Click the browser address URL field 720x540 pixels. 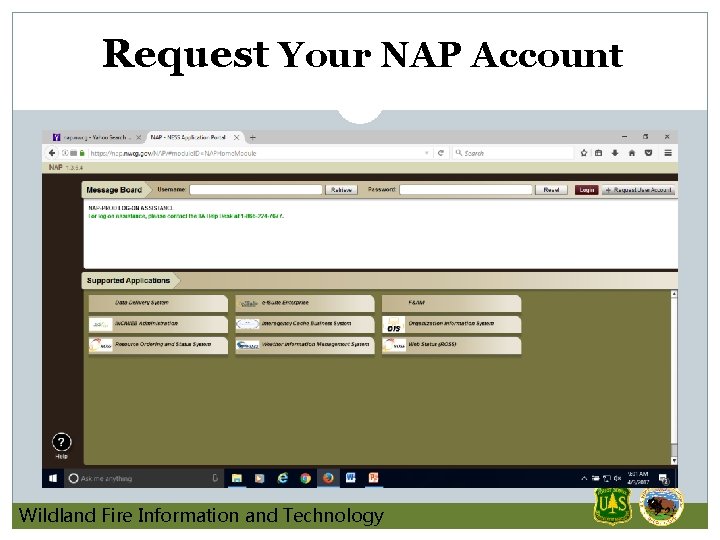point(255,153)
